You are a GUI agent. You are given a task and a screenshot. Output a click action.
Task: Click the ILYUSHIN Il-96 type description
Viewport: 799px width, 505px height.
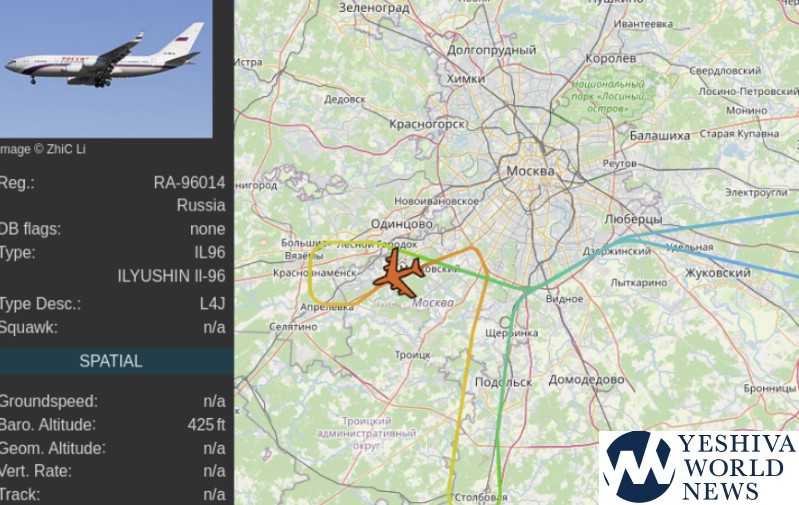tap(171, 276)
